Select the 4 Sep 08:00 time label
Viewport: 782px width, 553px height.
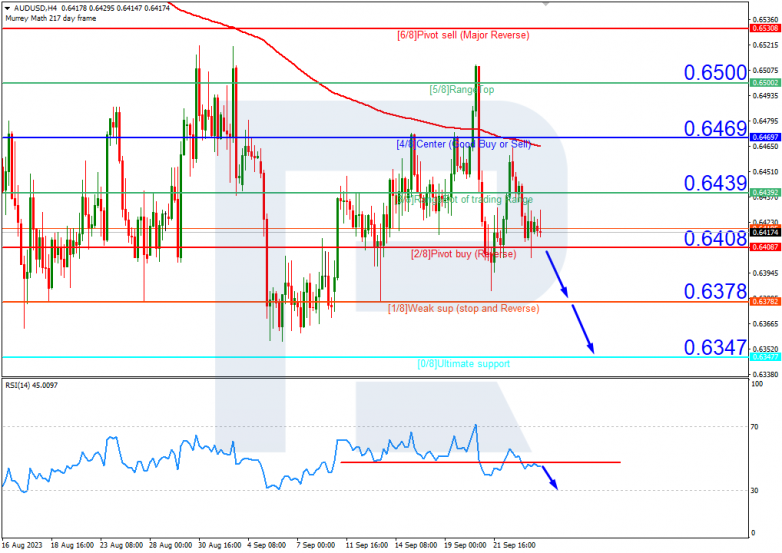coord(267,546)
